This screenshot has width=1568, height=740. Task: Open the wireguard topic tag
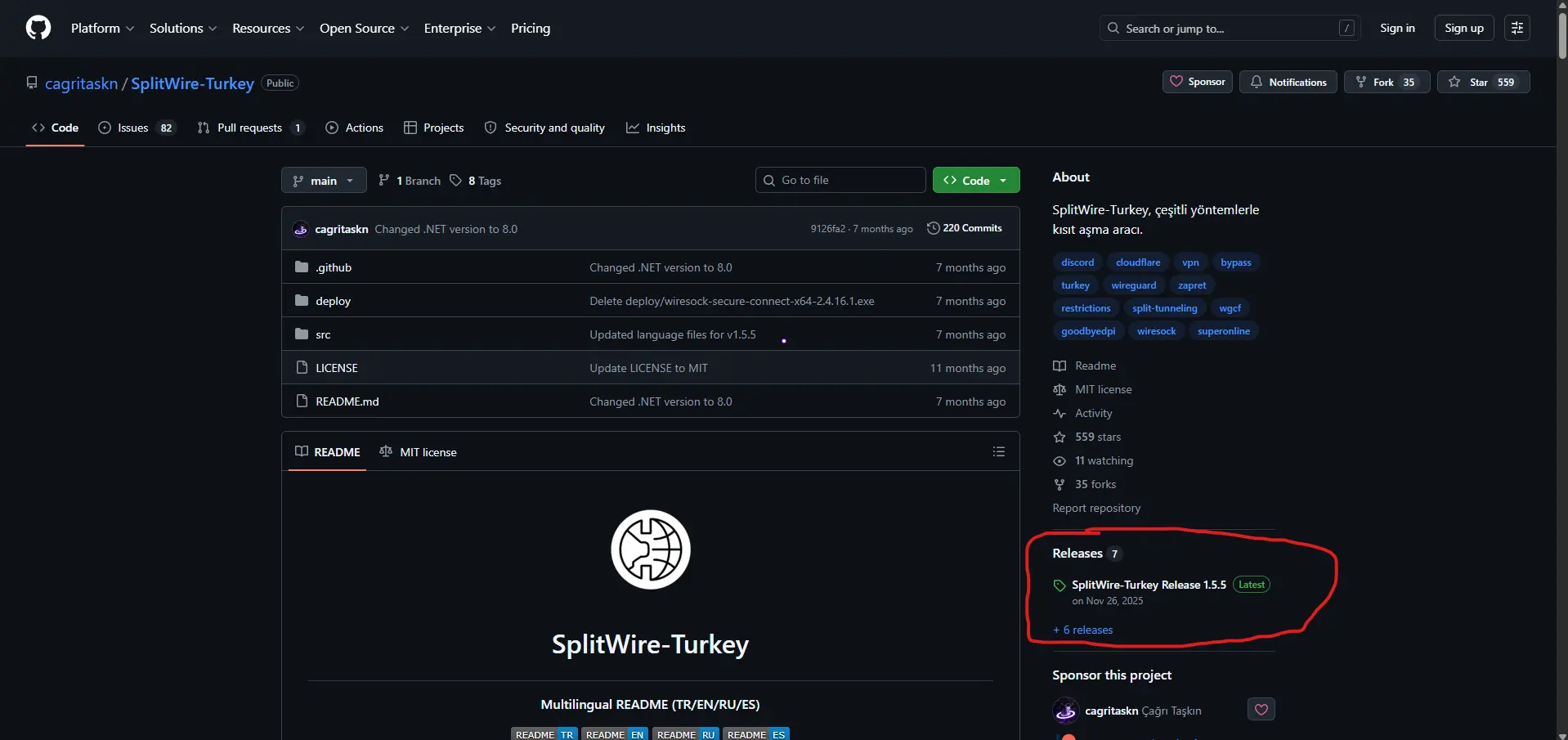(1133, 285)
